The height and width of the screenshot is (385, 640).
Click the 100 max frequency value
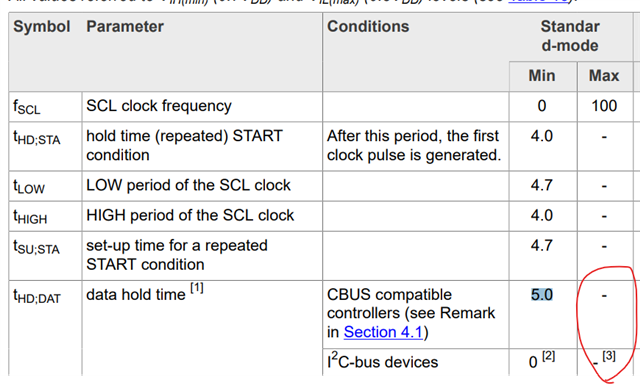tap(604, 106)
